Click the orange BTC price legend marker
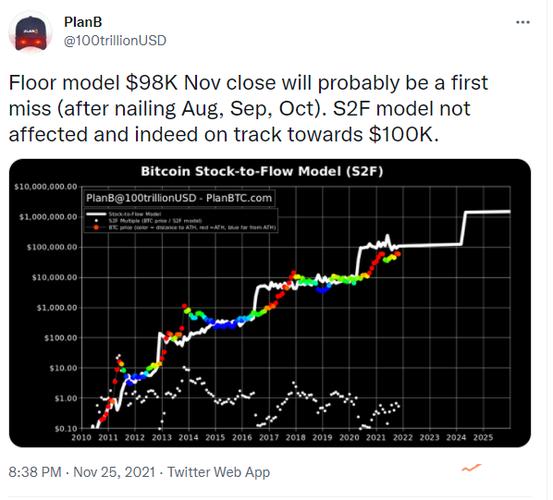553x500 pixels. pyautogui.click(x=96, y=227)
